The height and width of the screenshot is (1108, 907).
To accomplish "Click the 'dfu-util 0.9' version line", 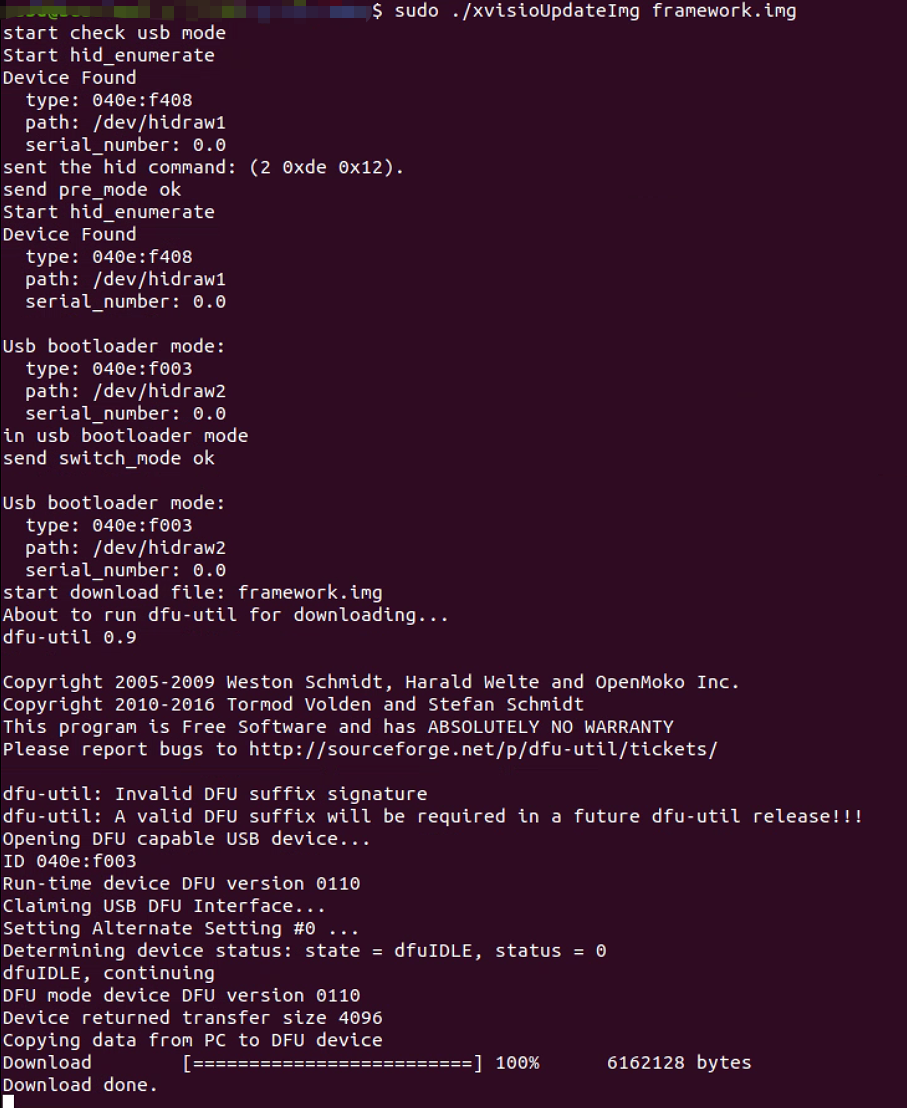I will tap(69, 637).
